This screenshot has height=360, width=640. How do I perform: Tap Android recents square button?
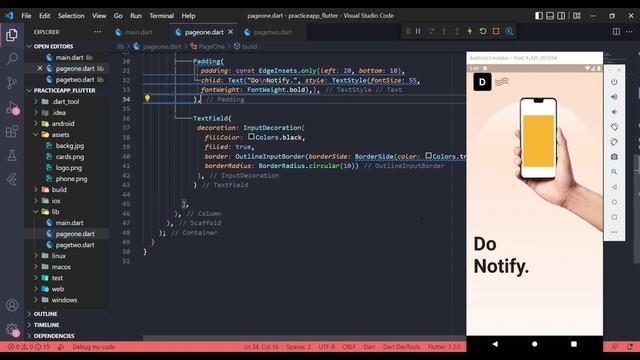[x=574, y=344]
